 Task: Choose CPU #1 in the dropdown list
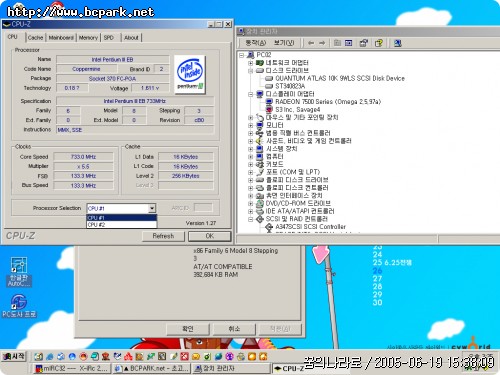[121, 218]
